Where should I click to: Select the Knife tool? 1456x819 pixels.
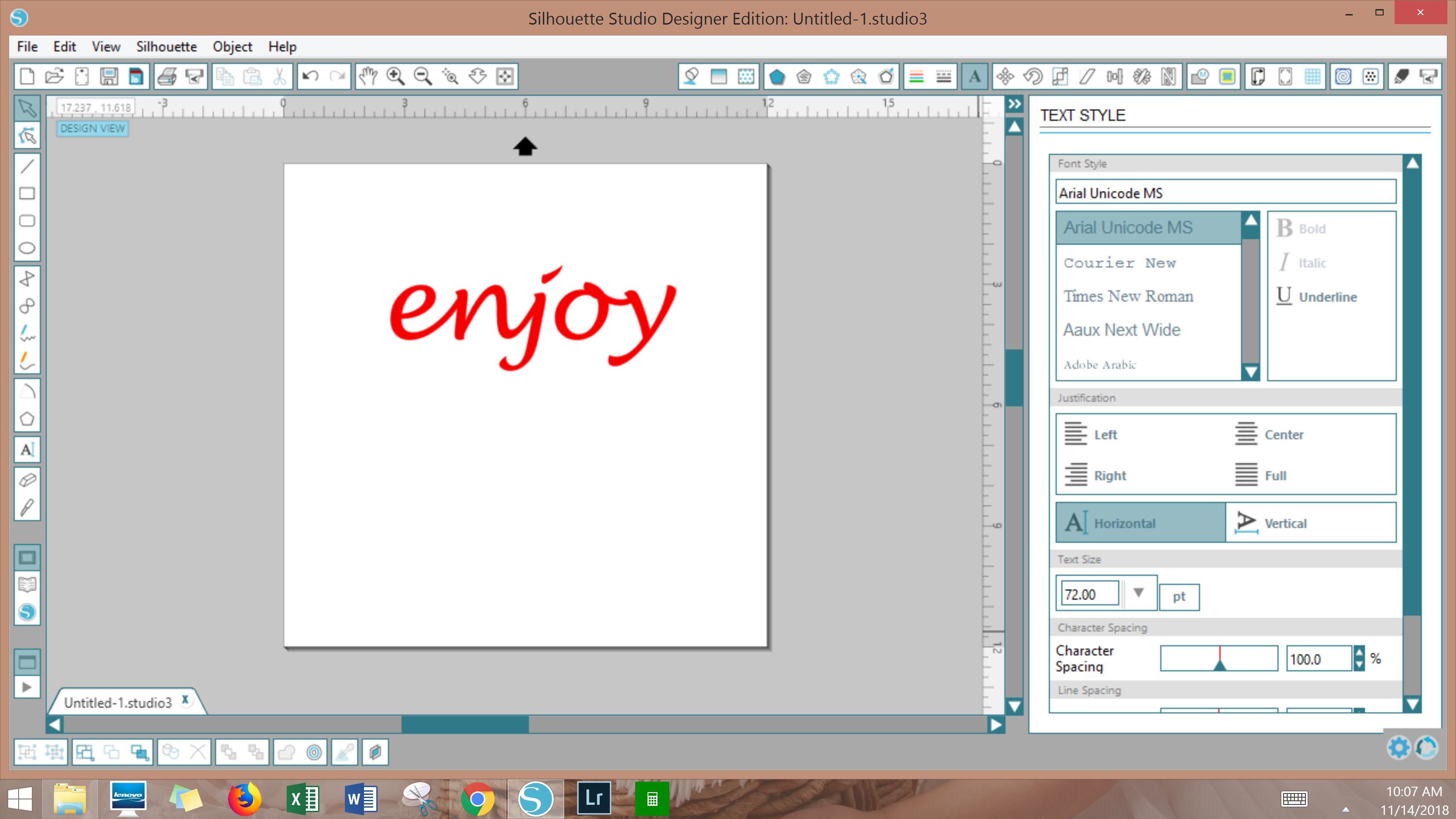(x=27, y=507)
